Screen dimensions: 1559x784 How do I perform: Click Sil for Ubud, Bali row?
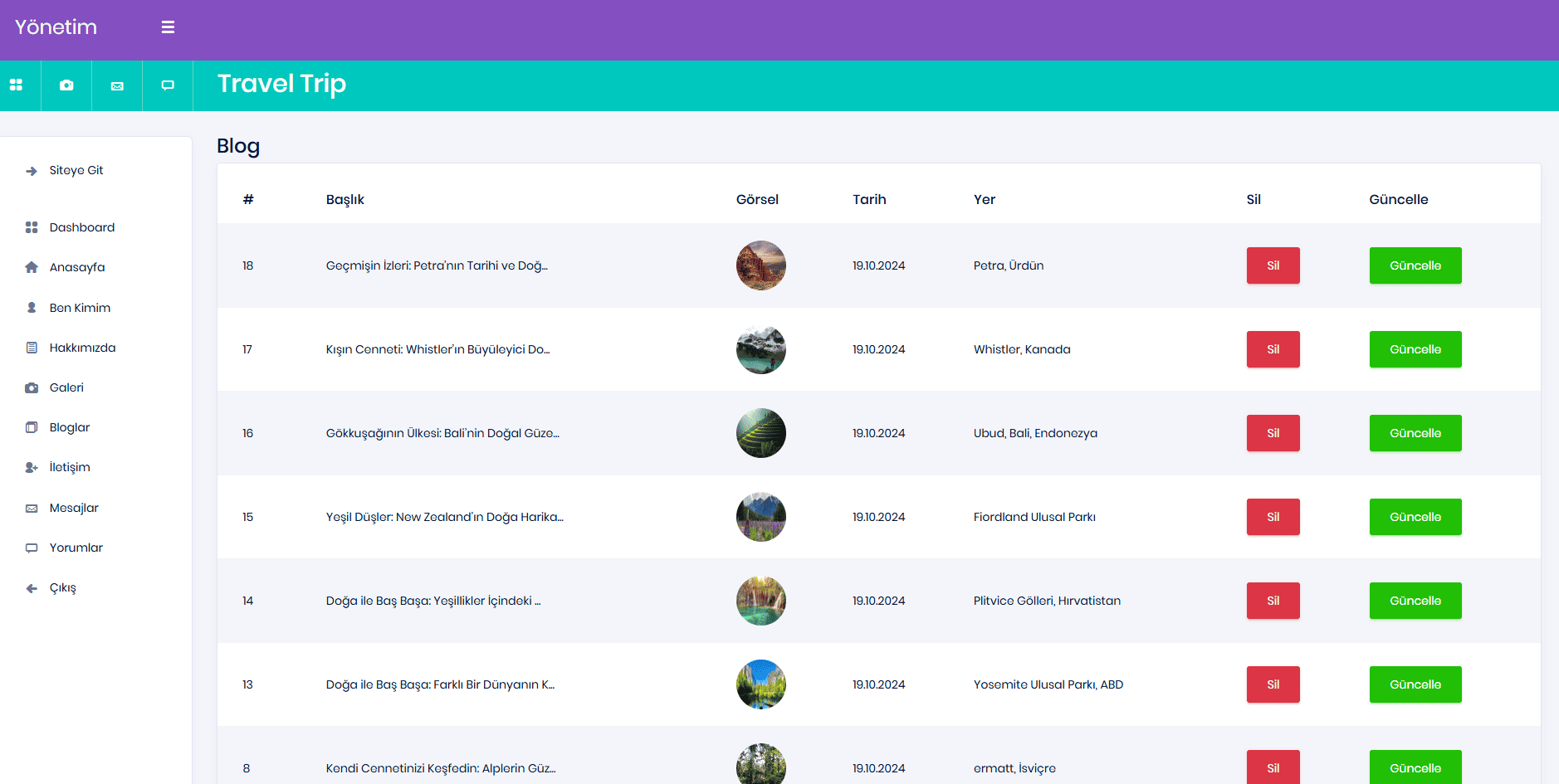click(1273, 433)
